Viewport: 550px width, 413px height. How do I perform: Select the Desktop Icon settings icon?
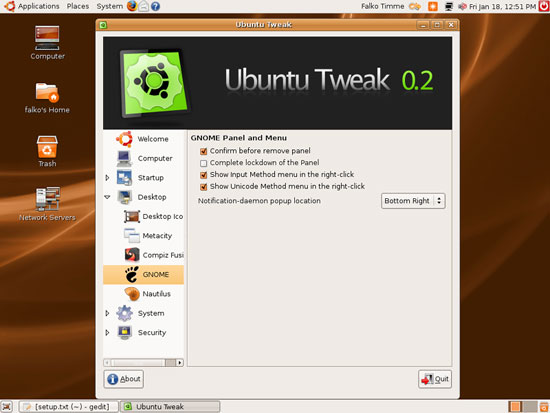132,216
